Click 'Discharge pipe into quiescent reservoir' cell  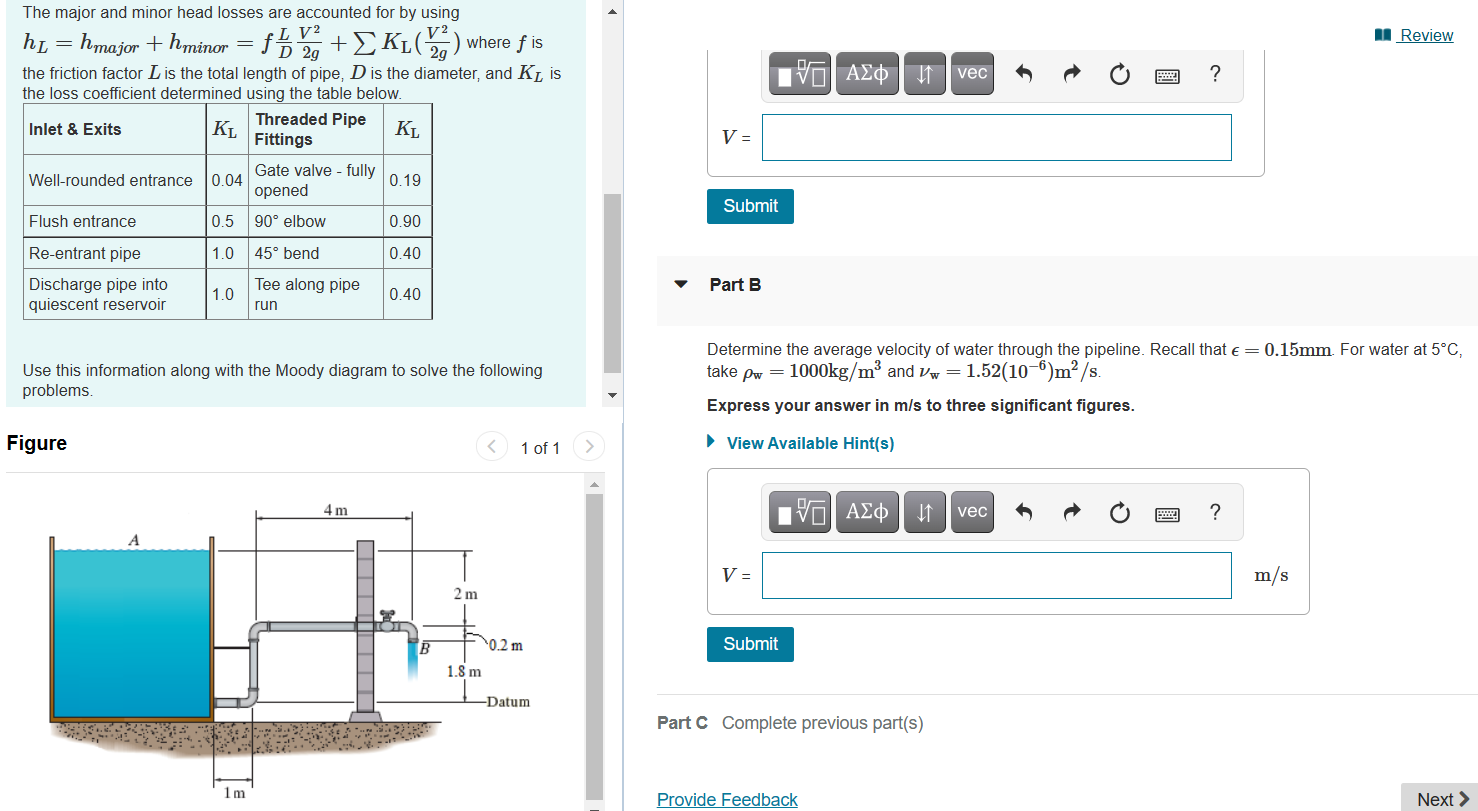pos(115,294)
